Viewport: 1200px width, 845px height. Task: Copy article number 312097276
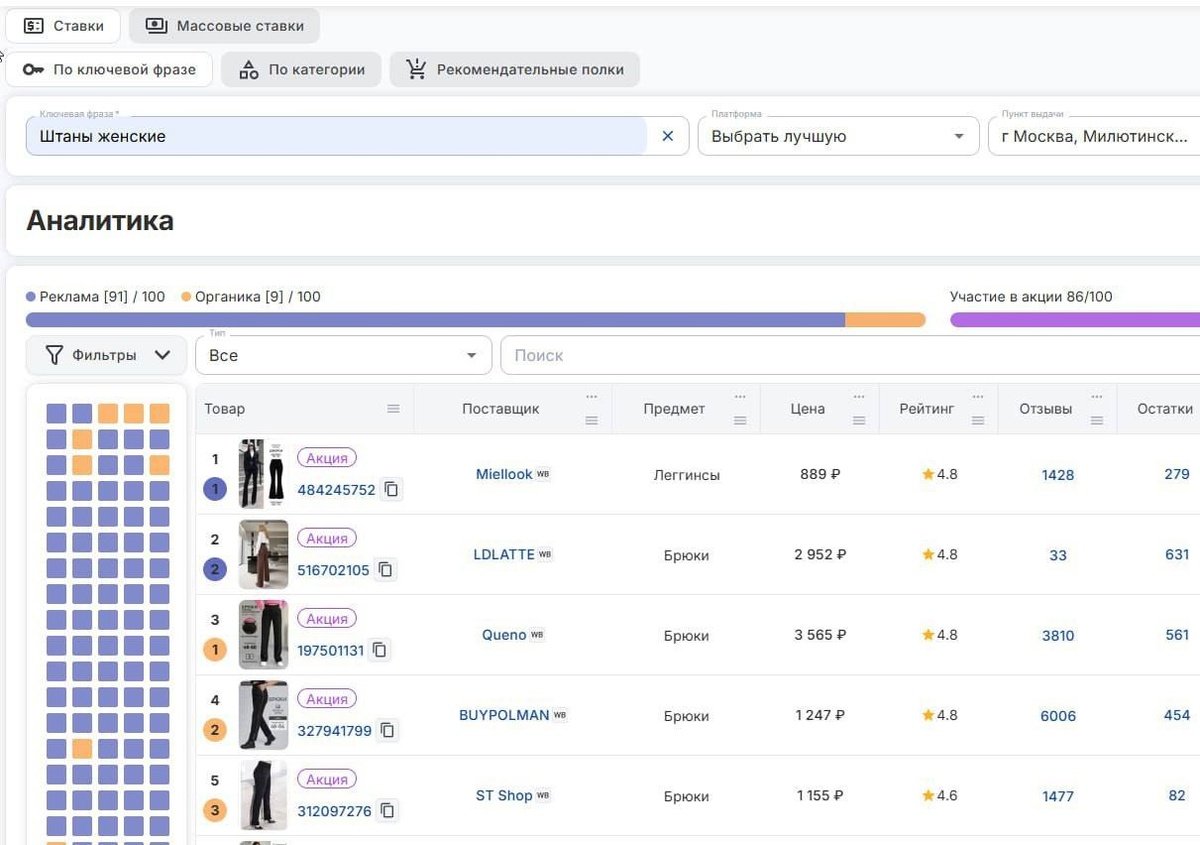pyautogui.click(x=389, y=811)
